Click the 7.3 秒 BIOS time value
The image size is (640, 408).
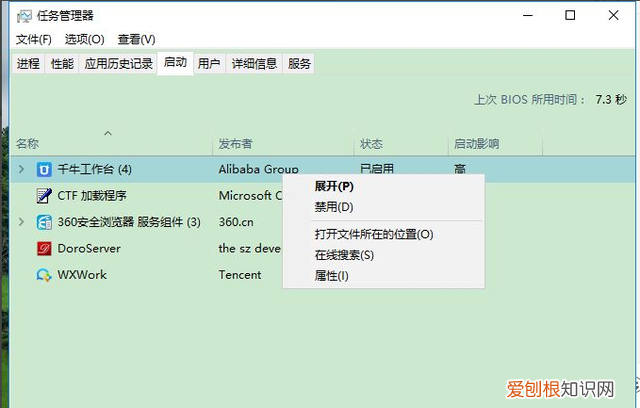click(x=611, y=100)
